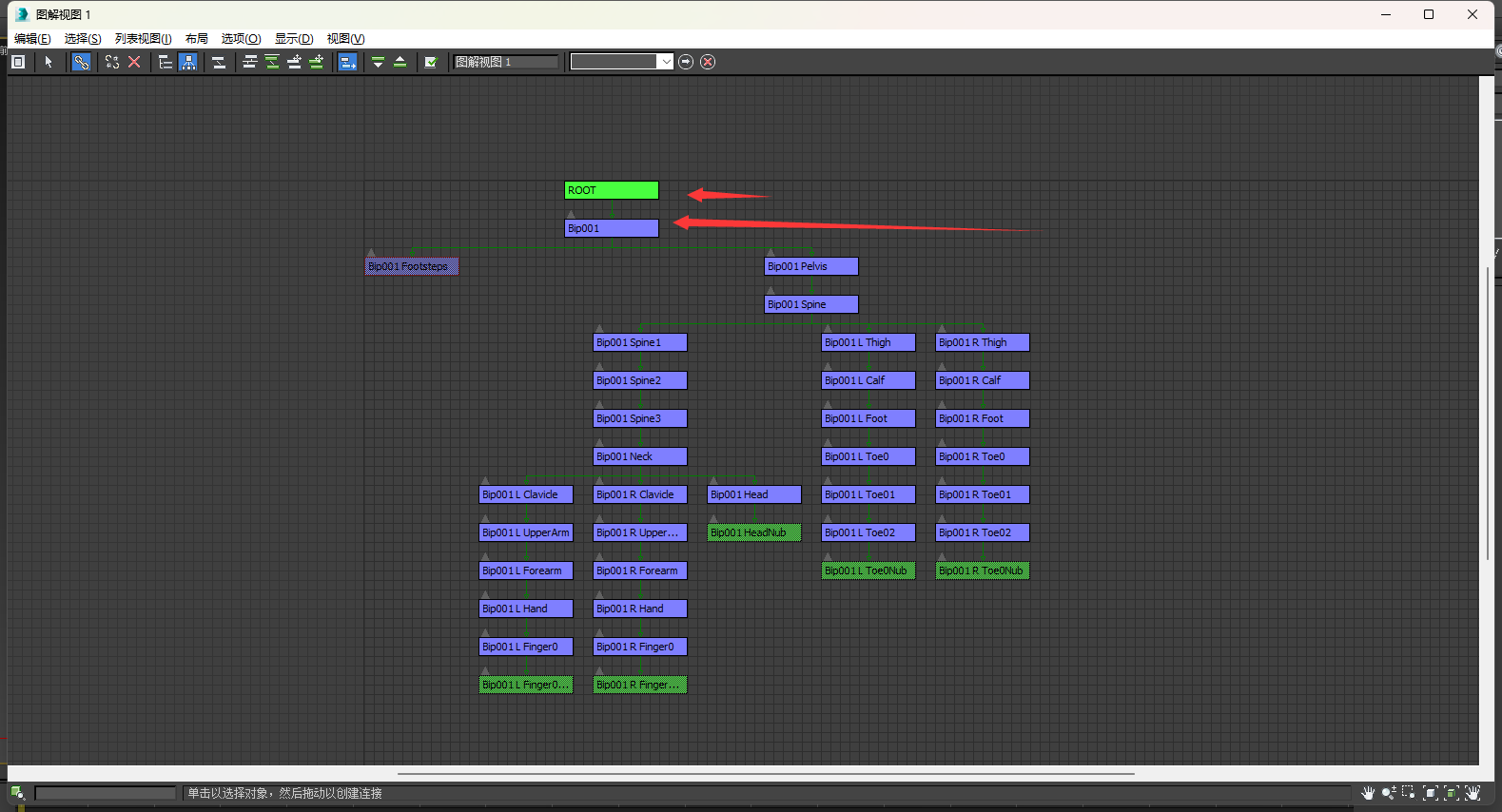The height and width of the screenshot is (812, 1502).
Task: Click Free All icon
Action: tap(294, 62)
